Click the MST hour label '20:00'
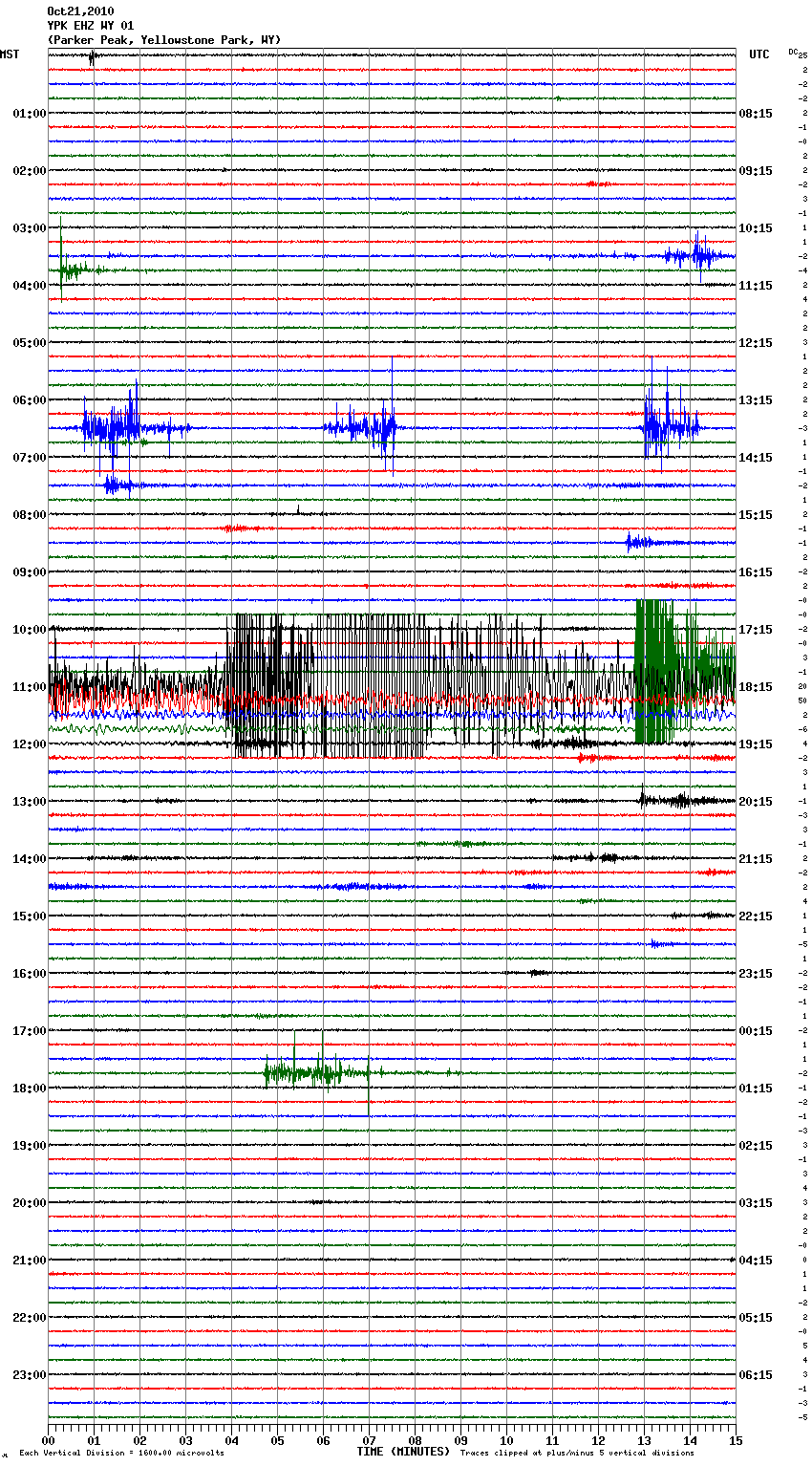This screenshot has height=1466, width=812. pyautogui.click(x=29, y=1203)
